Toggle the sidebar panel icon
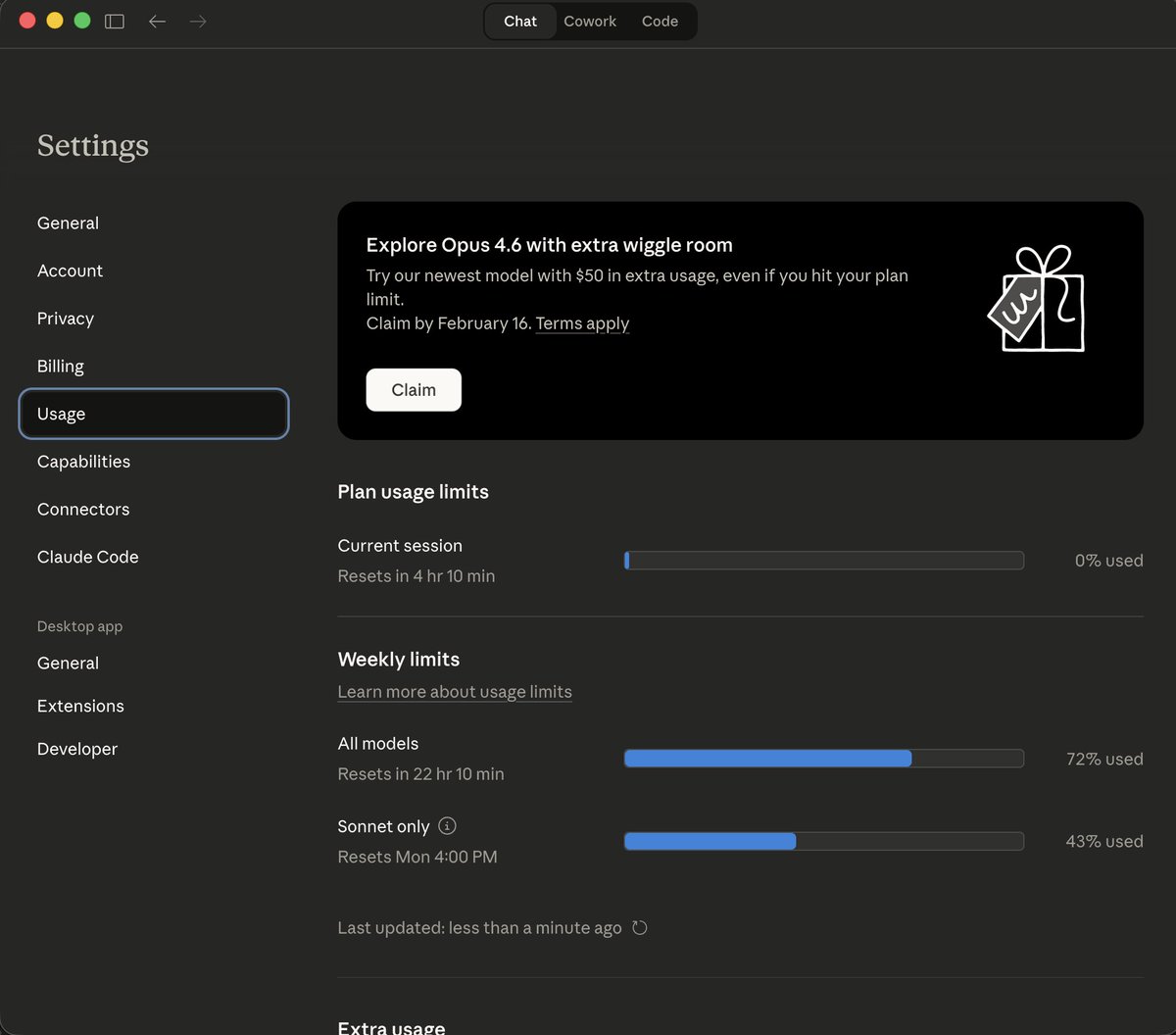 [115, 21]
